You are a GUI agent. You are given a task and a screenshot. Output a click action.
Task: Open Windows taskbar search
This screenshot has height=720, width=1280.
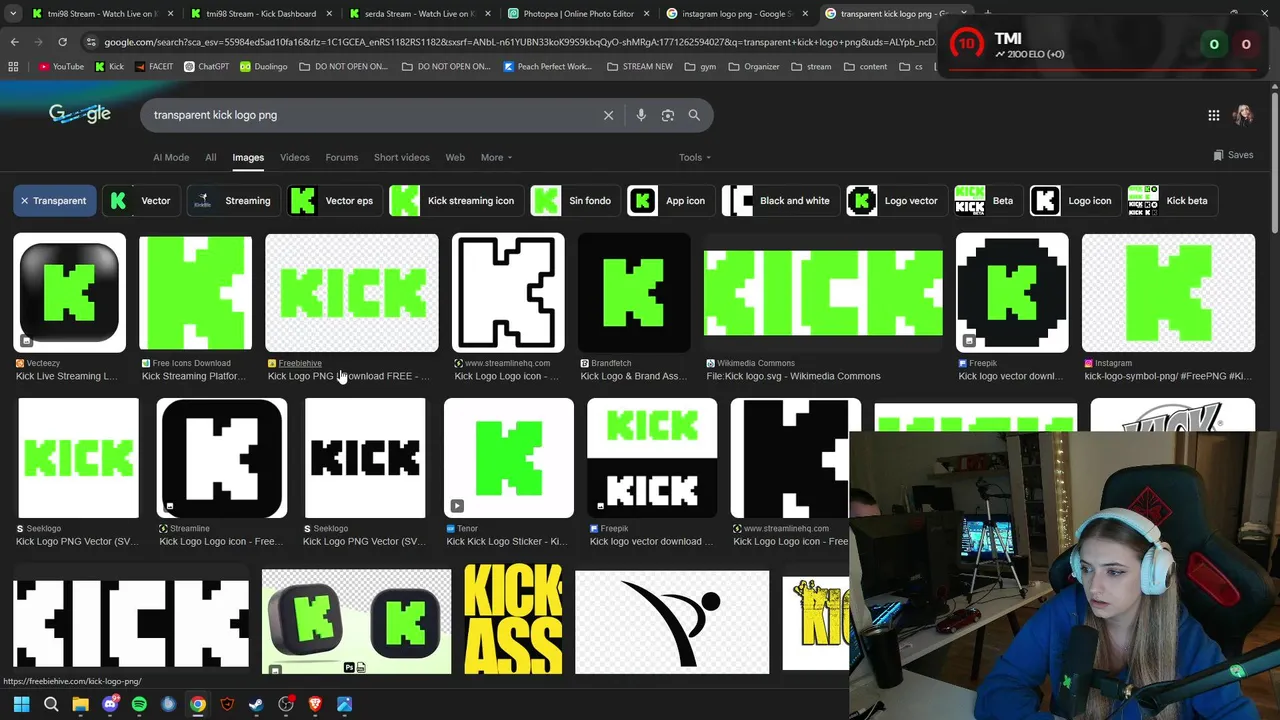coord(51,704)
